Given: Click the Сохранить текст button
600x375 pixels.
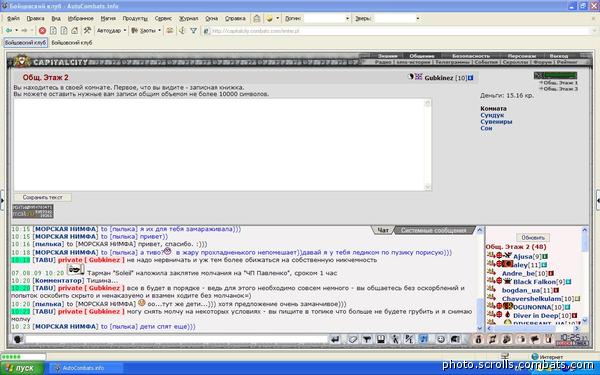Looking at the screenshot, I should [42, 197].
